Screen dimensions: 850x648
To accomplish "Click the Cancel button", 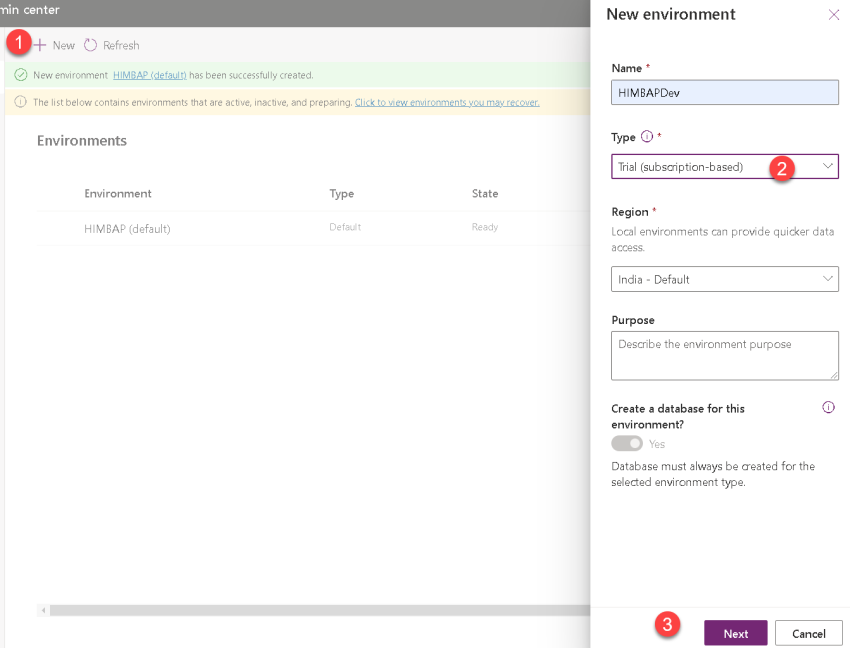I will tap(808, 633).
